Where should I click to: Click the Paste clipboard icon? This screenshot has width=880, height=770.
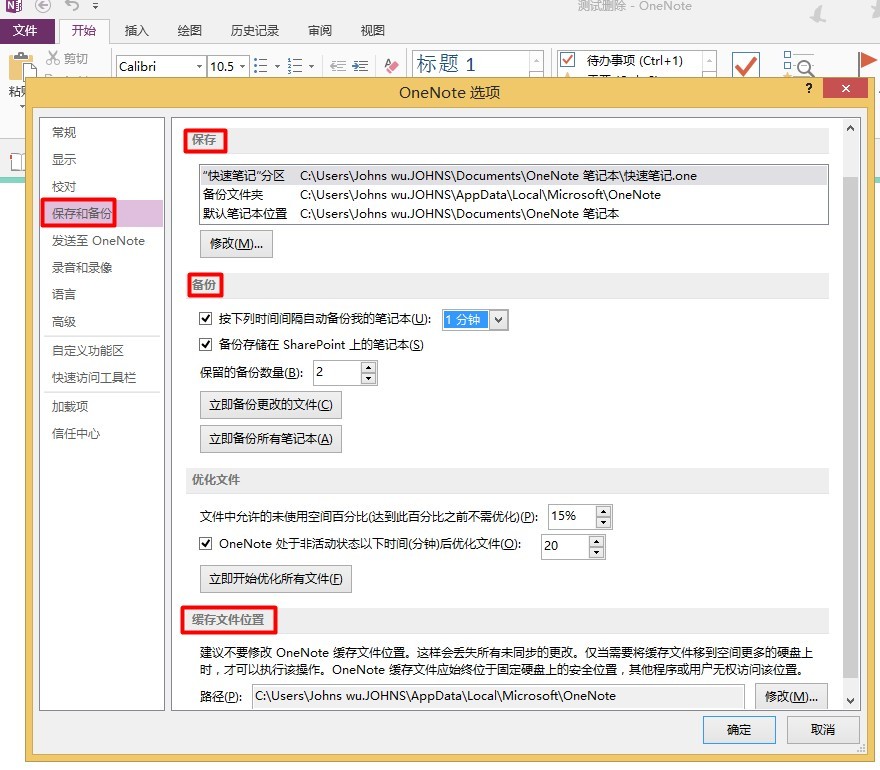pos(22,67)
